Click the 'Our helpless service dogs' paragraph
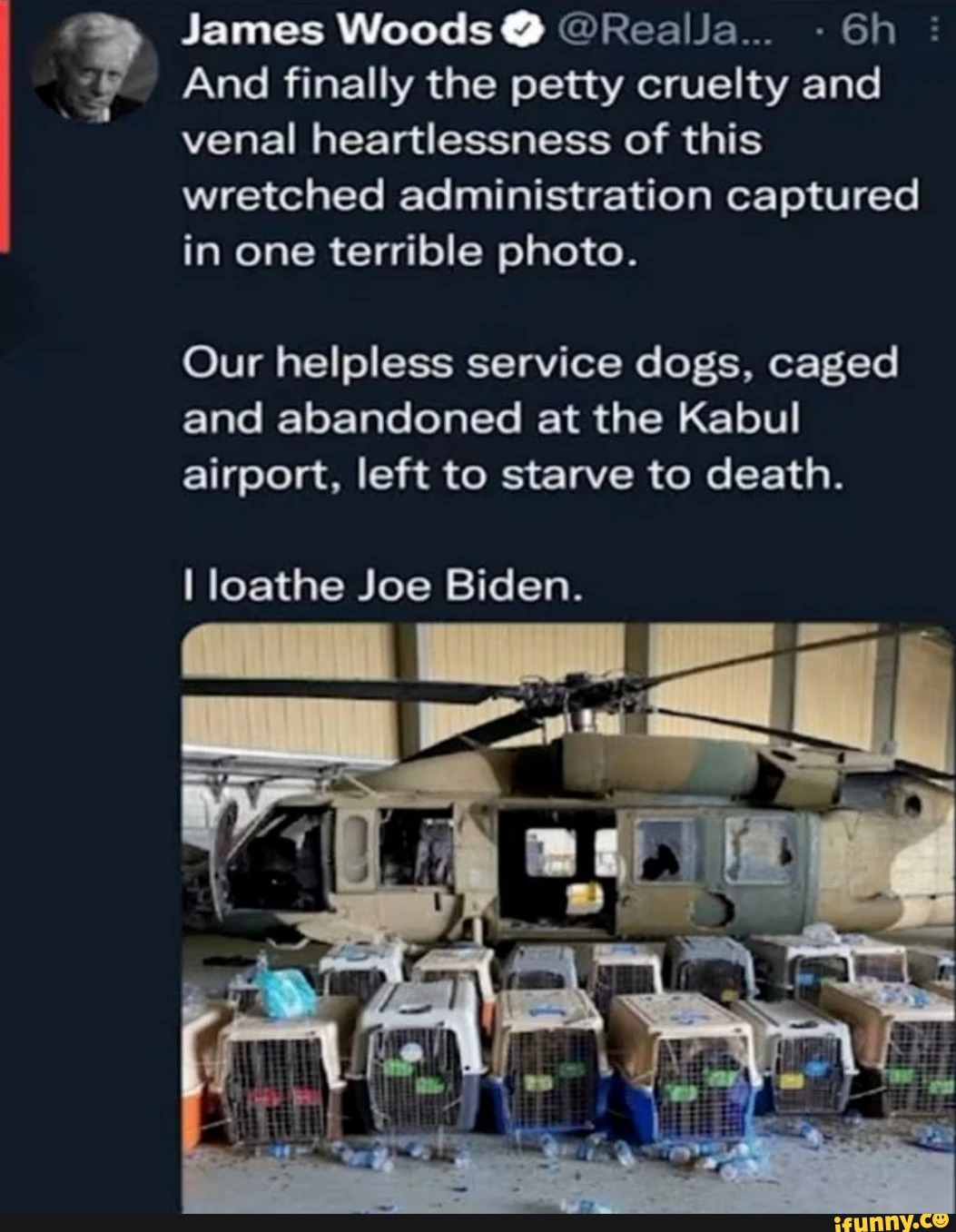This screenshot has height=1232, width=956. (540, 419)
